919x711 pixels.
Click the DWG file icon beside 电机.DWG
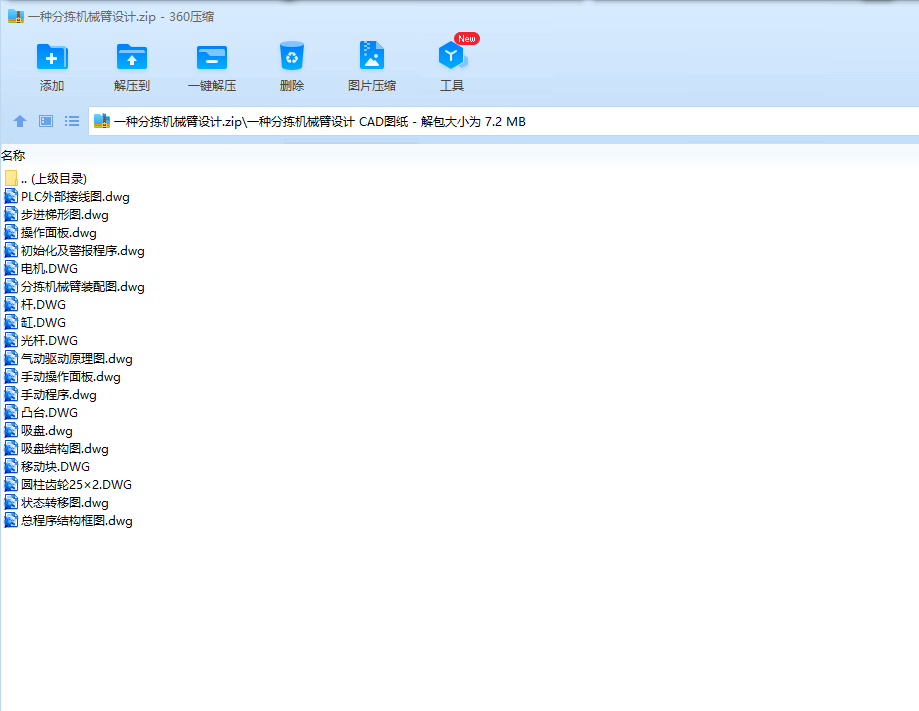point(11,268)
